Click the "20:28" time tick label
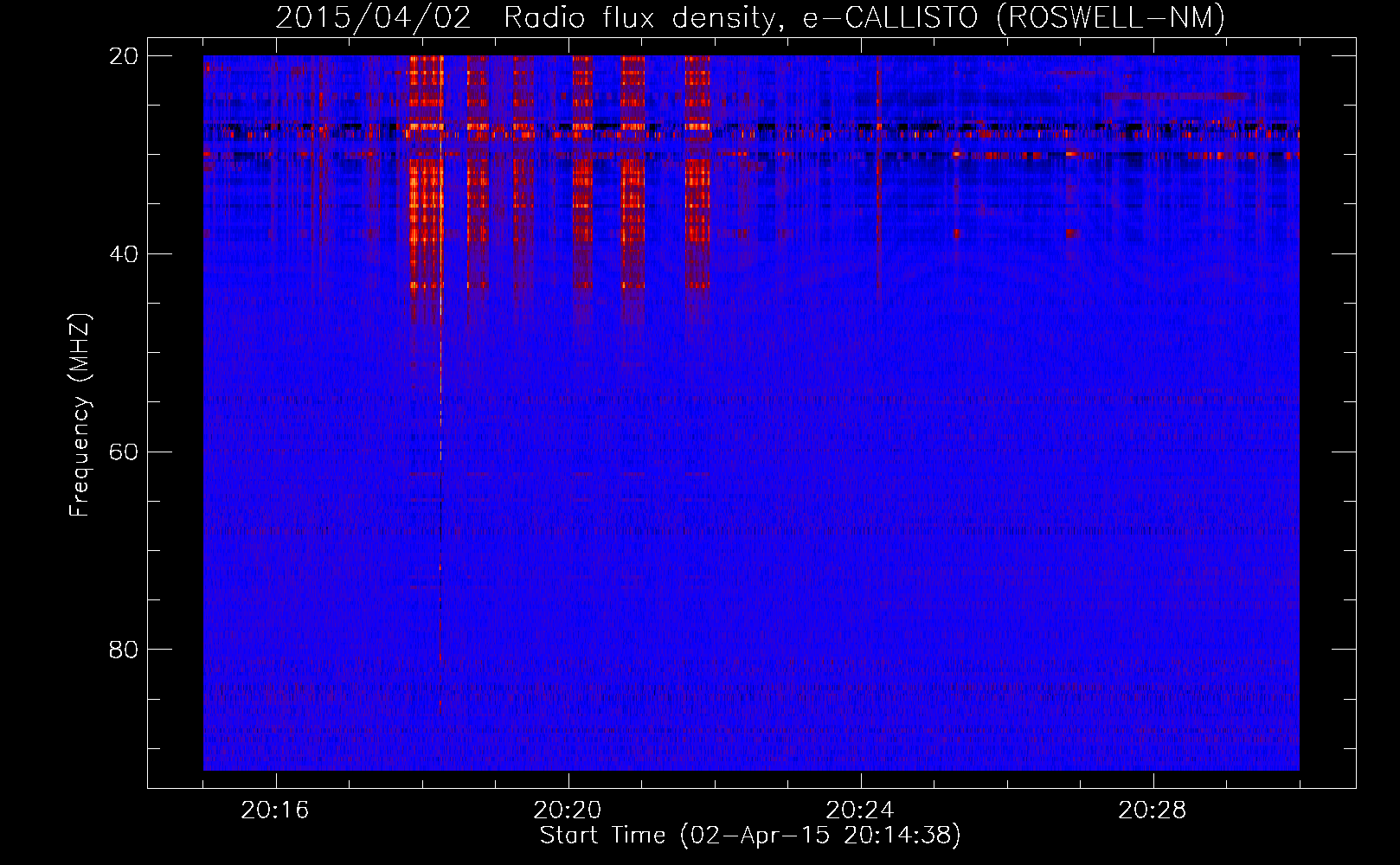Viewport: 1400px width, 865px height. tap(1153, 811)
